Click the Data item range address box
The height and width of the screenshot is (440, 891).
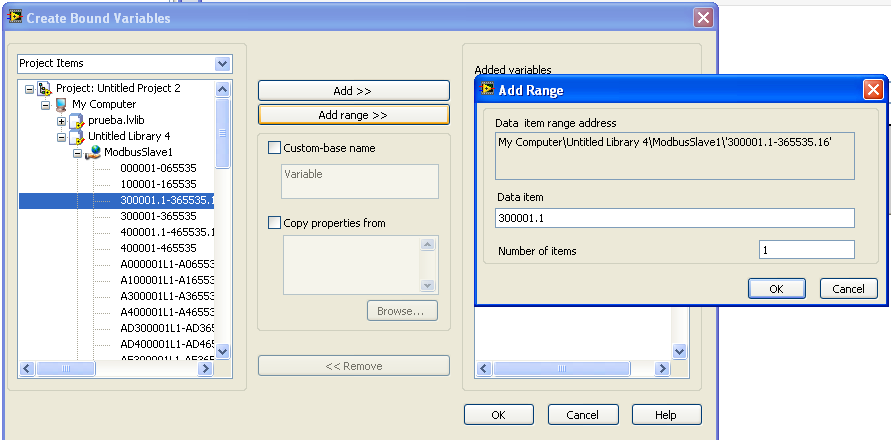(x=675, y=156)
